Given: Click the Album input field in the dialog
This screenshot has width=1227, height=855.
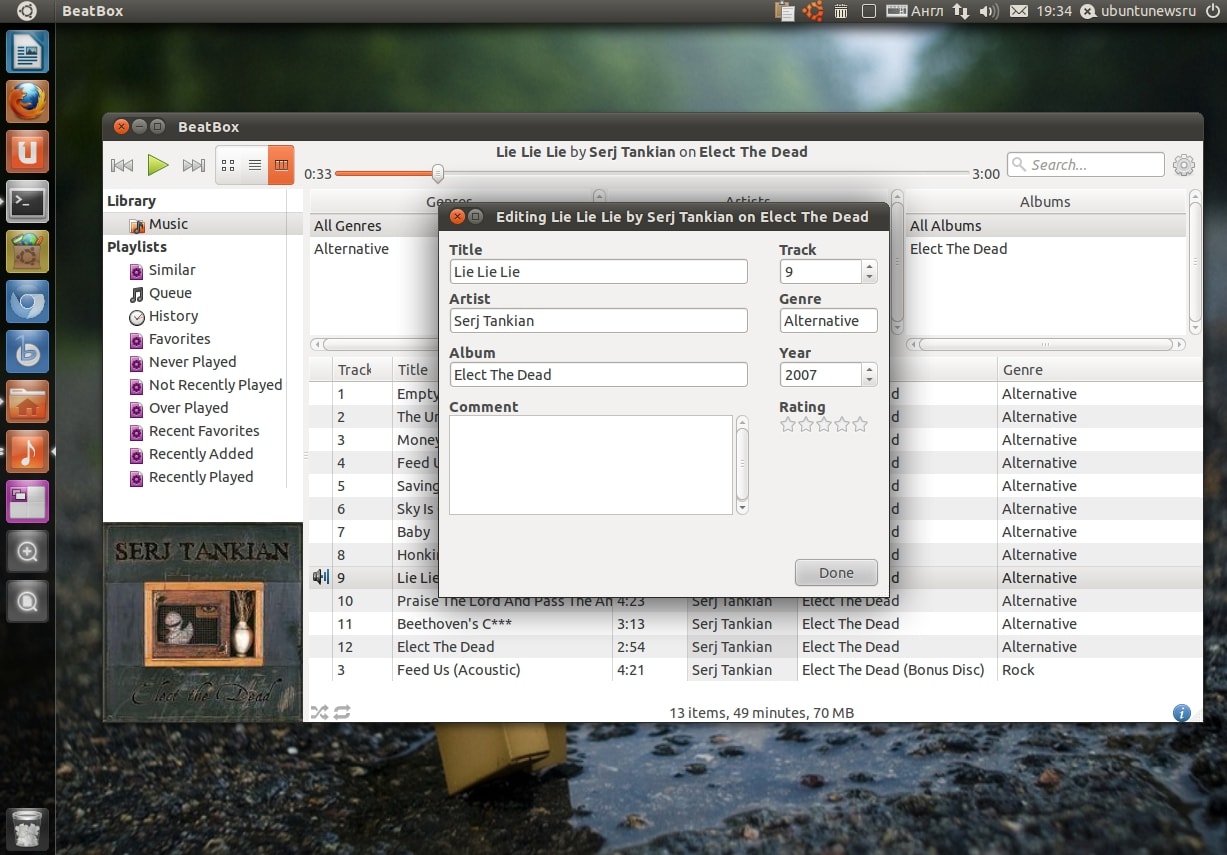Looking at the screenshot, I should (x=598, y=375).
